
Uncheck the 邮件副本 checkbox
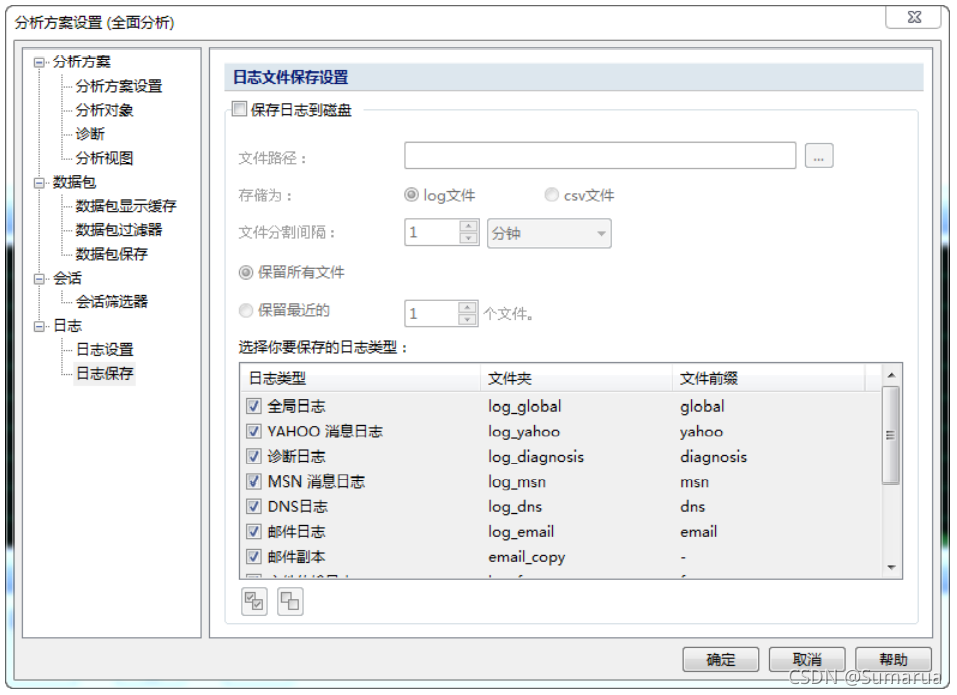point(254,556)
